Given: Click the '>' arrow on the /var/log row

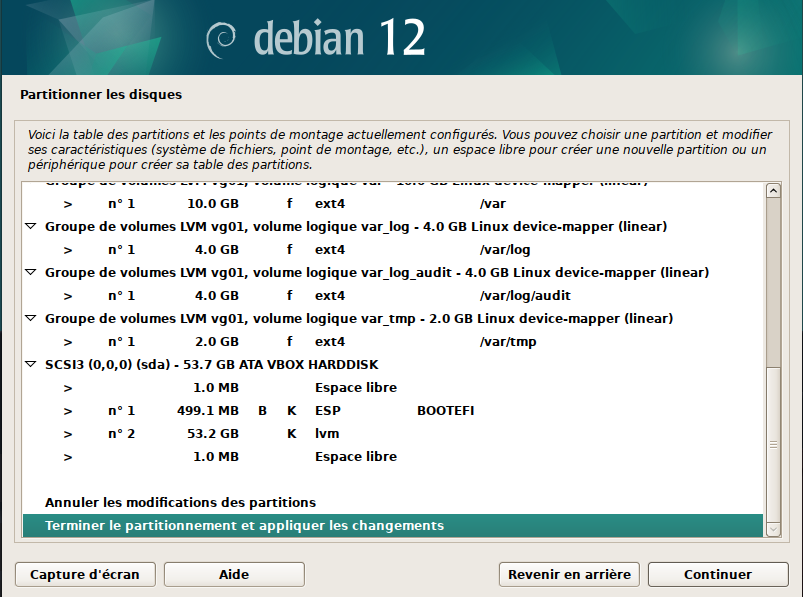Looking at the screenshot, I should [68, 250].
